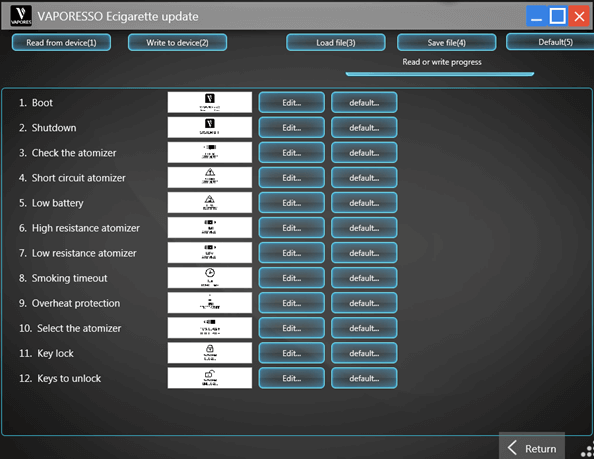Screen dimensions: 594x459
Task: Click Save file(4) button
Action: 447,42
